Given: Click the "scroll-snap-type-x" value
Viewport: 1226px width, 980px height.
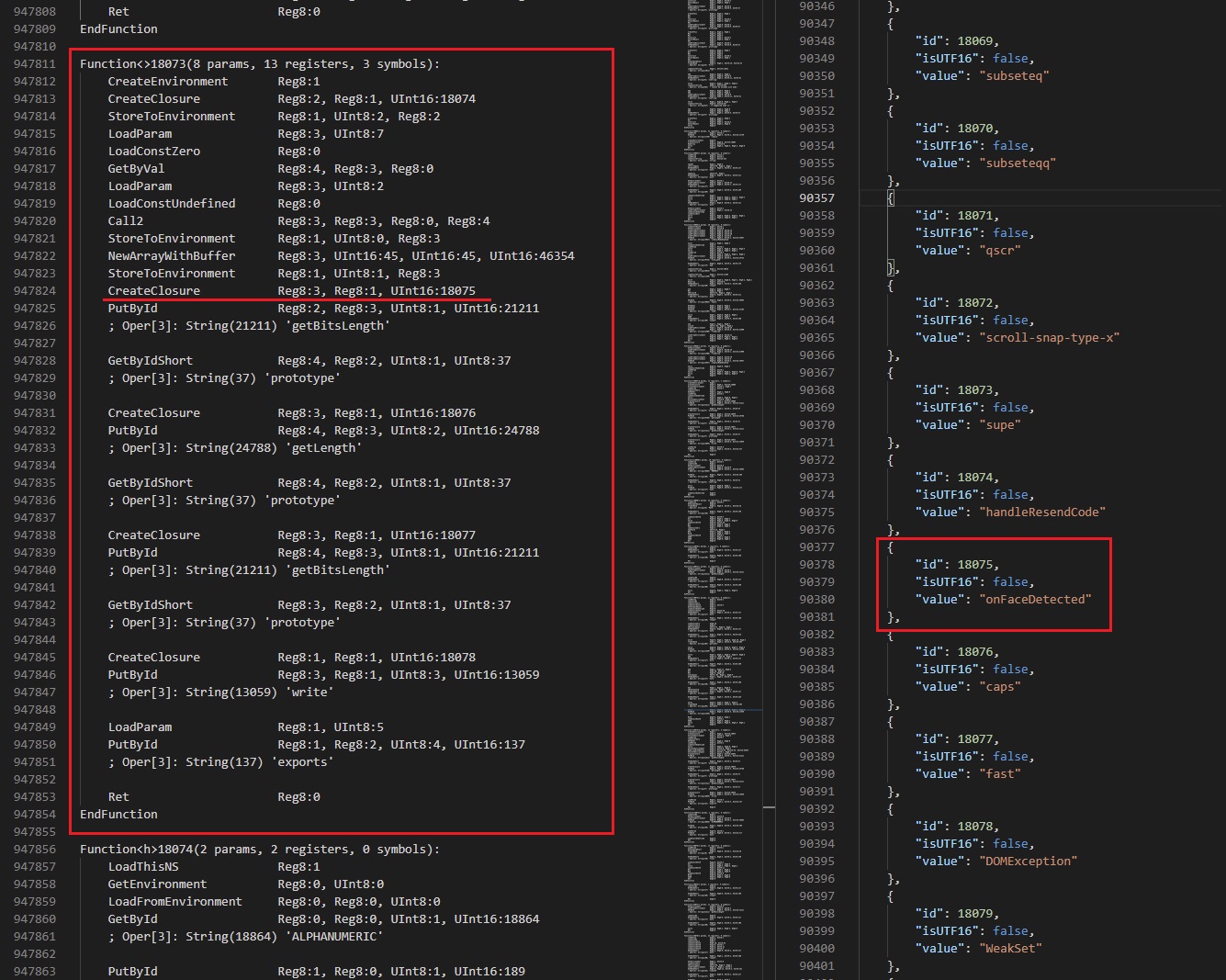Looking at the screenshot, I should [1050, 338].
